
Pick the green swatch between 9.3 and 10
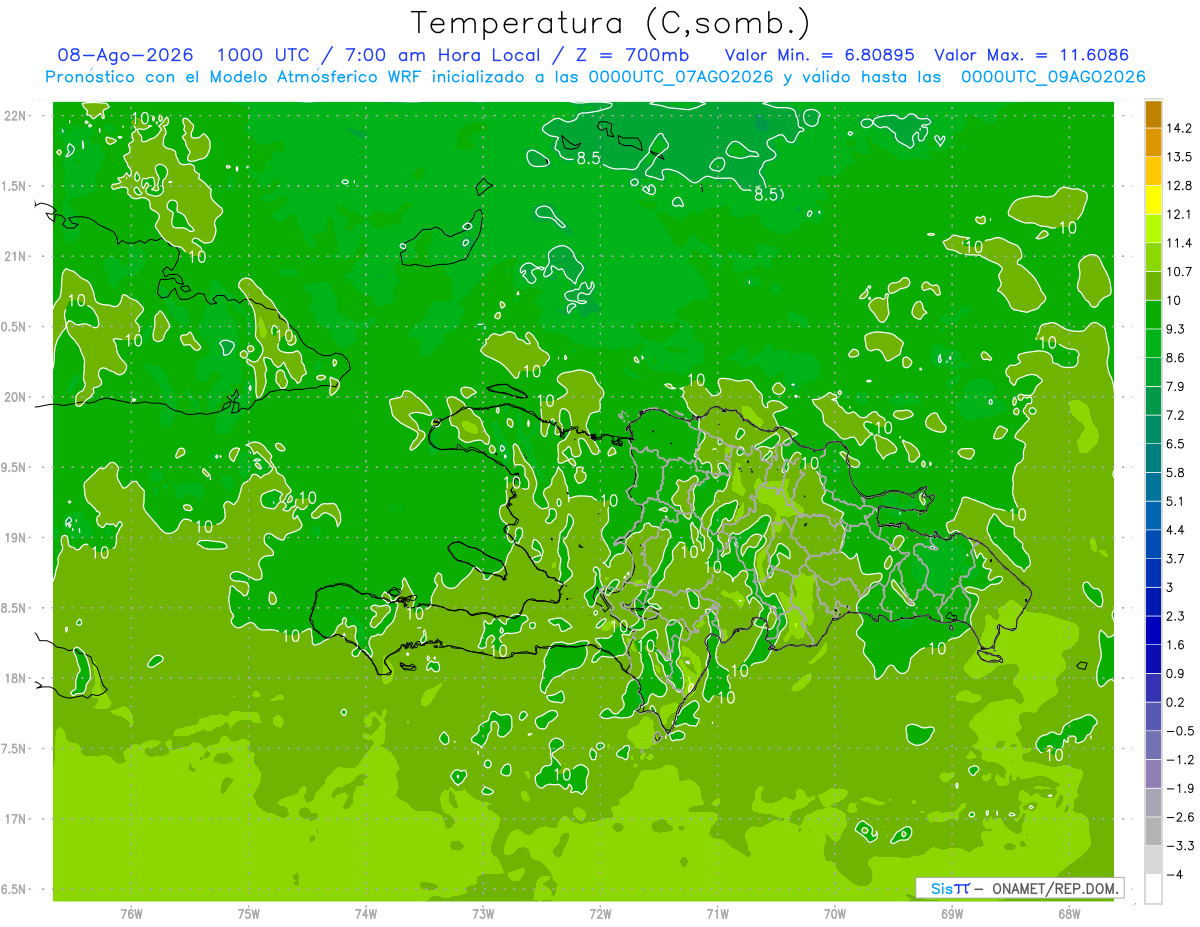coord(1153,315)
